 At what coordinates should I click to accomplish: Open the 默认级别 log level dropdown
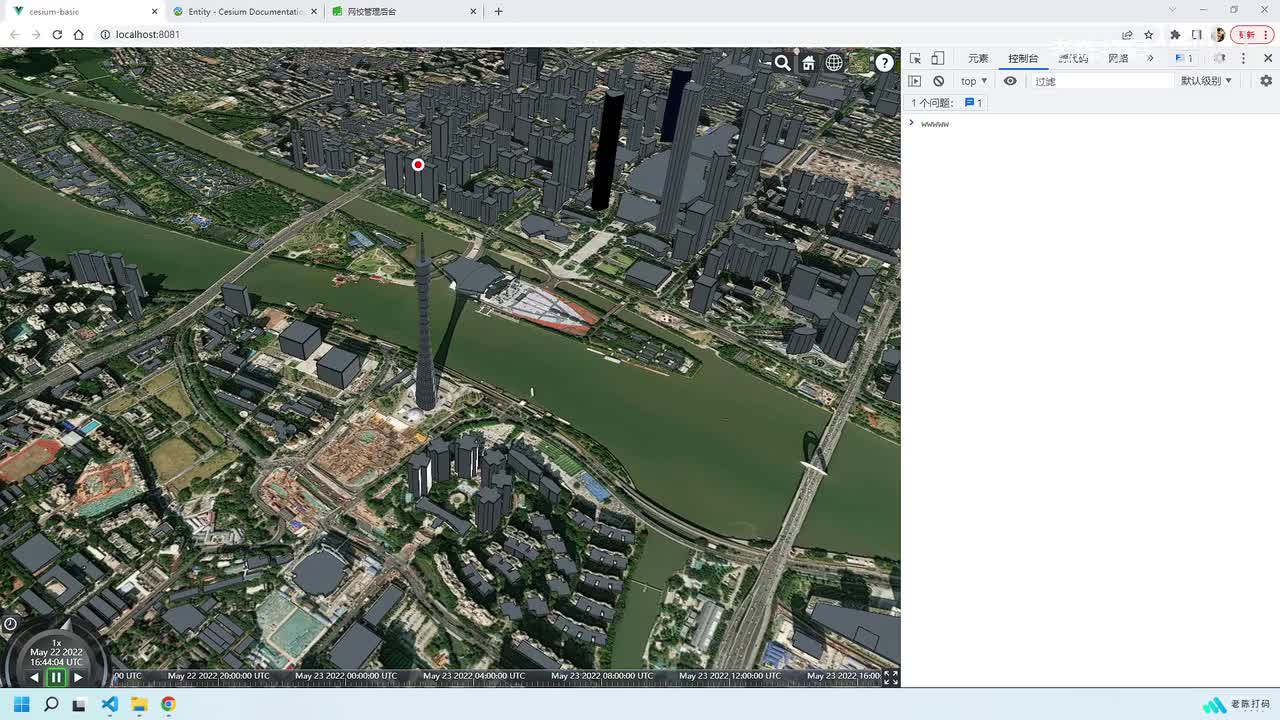coord(1207,81)
